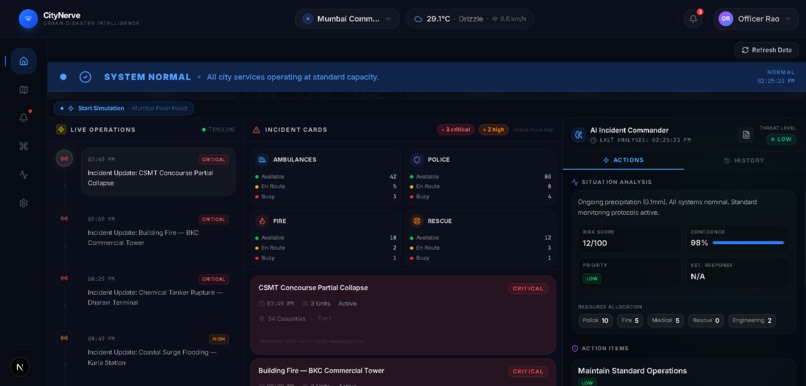Click the N logo badge at bottom left
This screenshot has height=386, width=806.
tap(20, 367)
